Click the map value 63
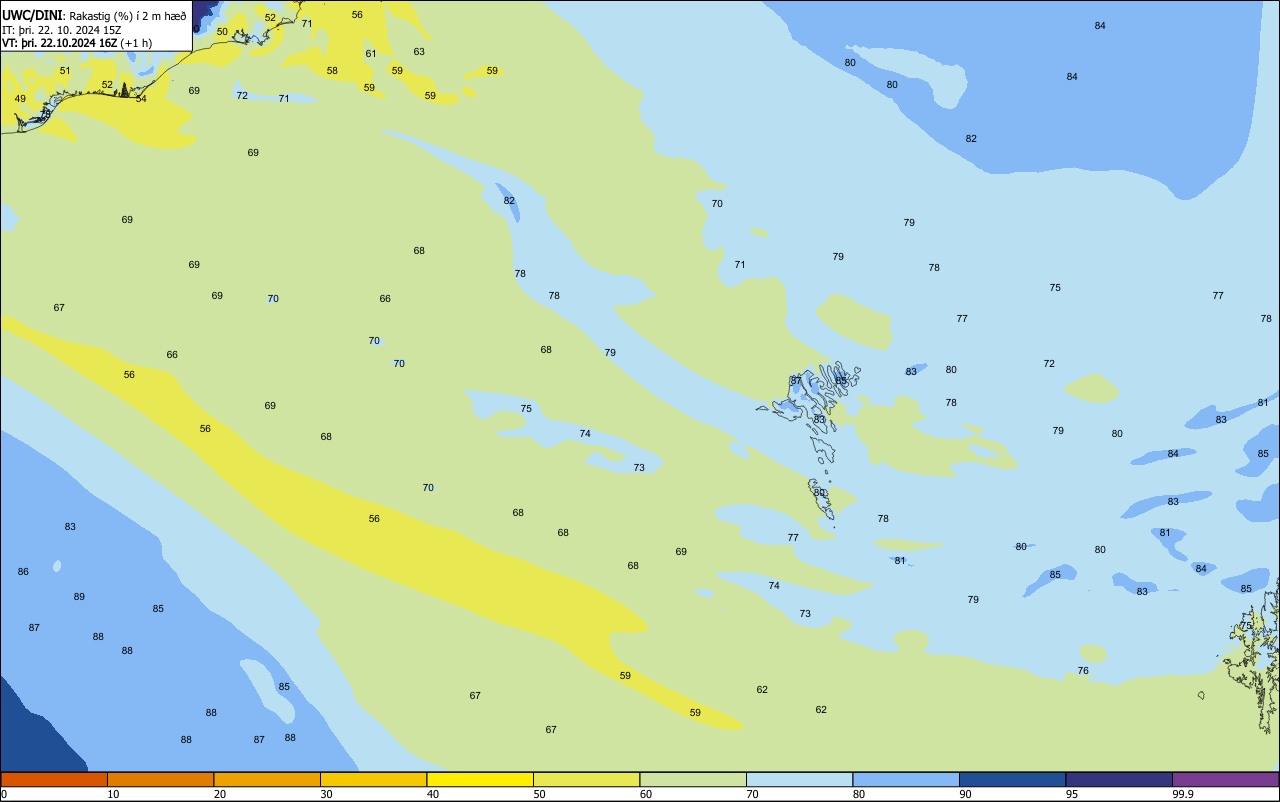Viewport: 1280px width, 802px height. tap(419, 52)
